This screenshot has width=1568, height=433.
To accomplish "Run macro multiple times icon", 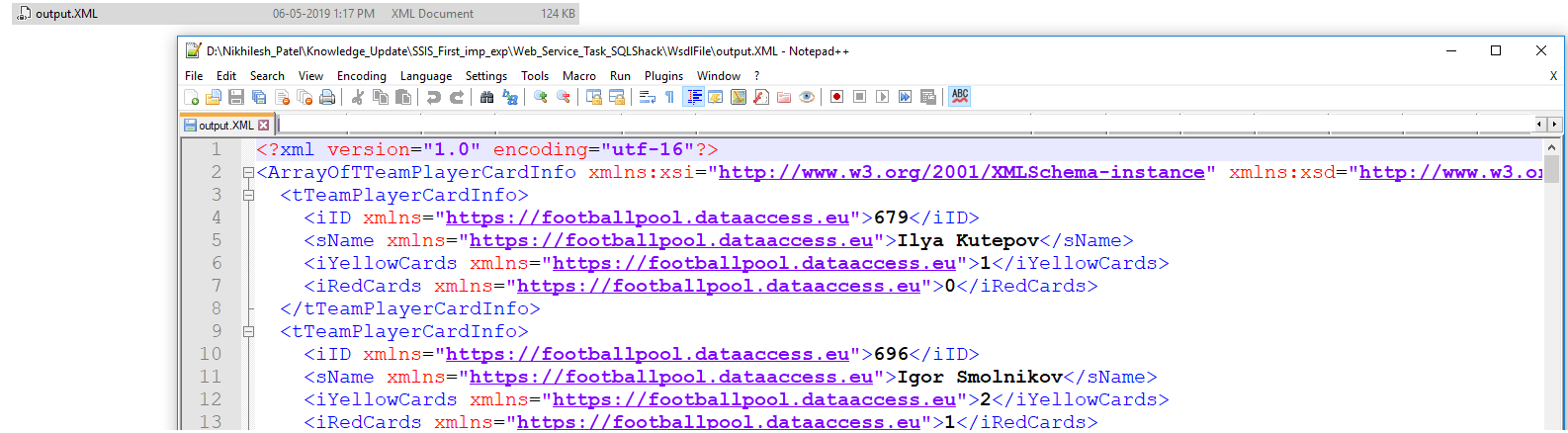I will point(905,97).
